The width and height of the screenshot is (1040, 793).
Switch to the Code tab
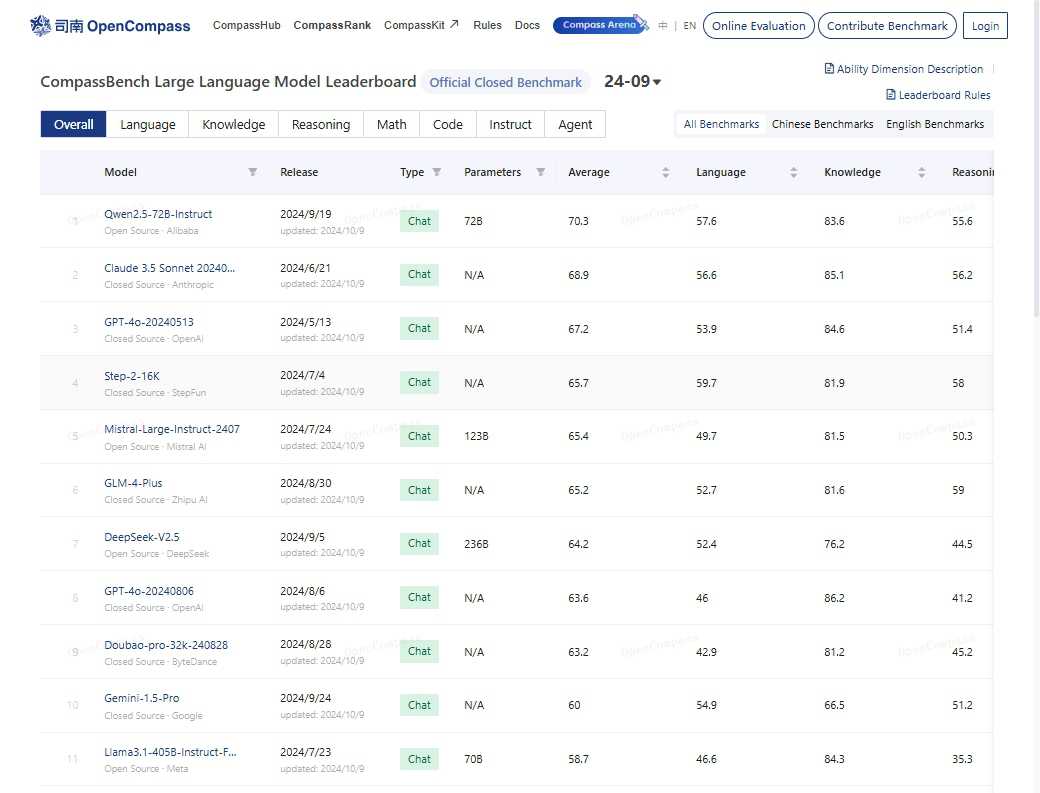click(448, 124)
